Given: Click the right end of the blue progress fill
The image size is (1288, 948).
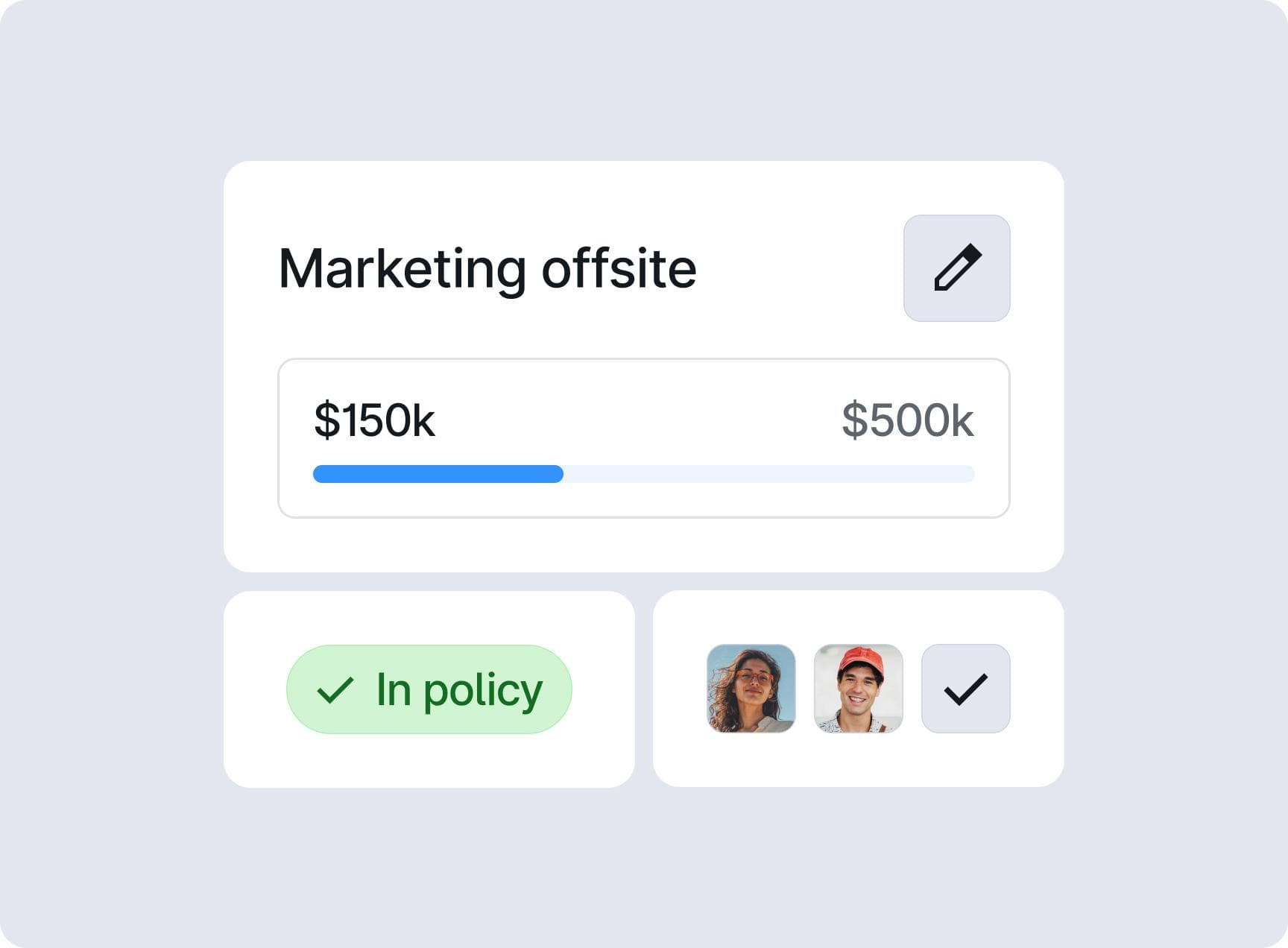Looking at the screenshot, I should coord(558,474).
